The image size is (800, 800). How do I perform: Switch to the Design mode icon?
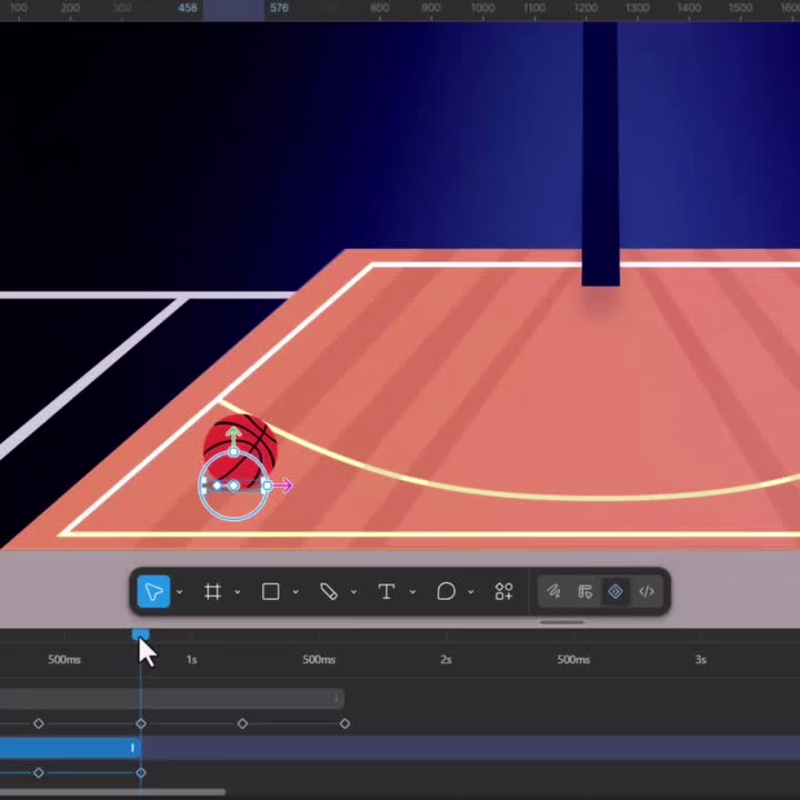coord(585,591)
